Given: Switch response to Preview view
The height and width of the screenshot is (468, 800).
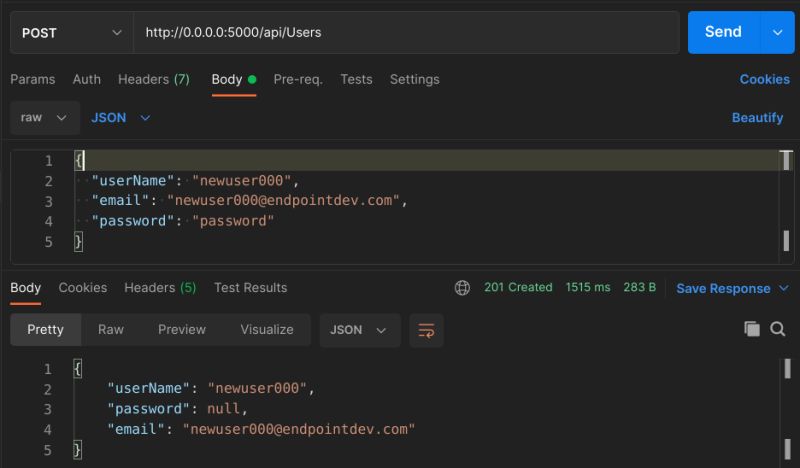Looking at the screenshot, I should click(182, 330).
